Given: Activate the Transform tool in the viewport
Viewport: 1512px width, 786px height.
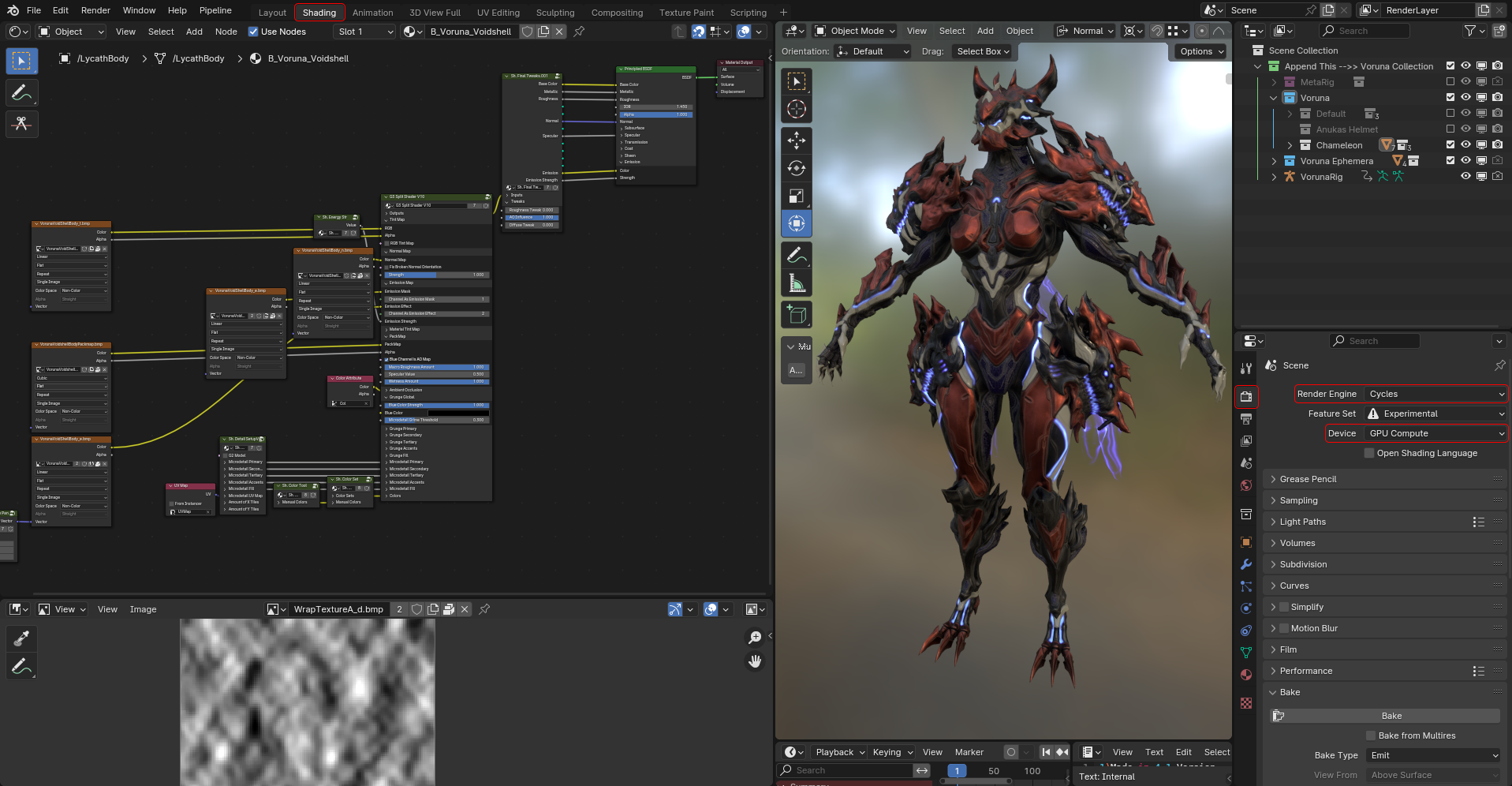Looking at the screenshot, I should pyautogui.click(x=797, y=223).
